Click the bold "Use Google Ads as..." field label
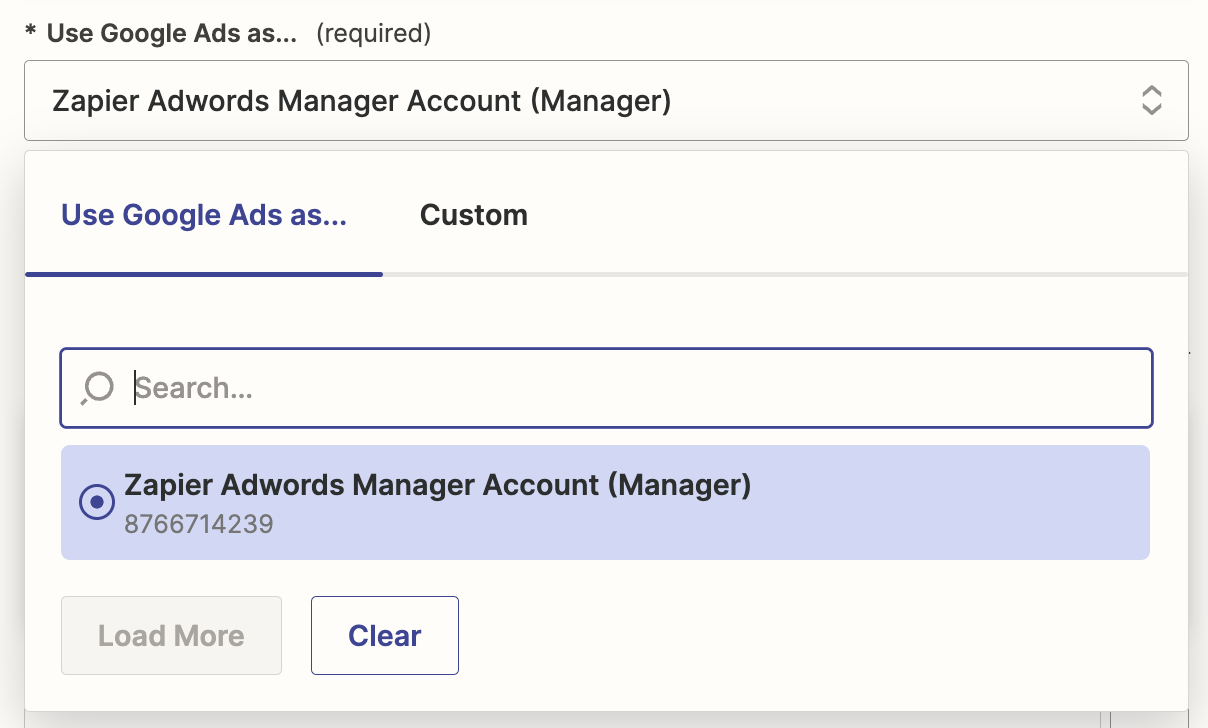Screen dimensions: 1208x728 172,34
